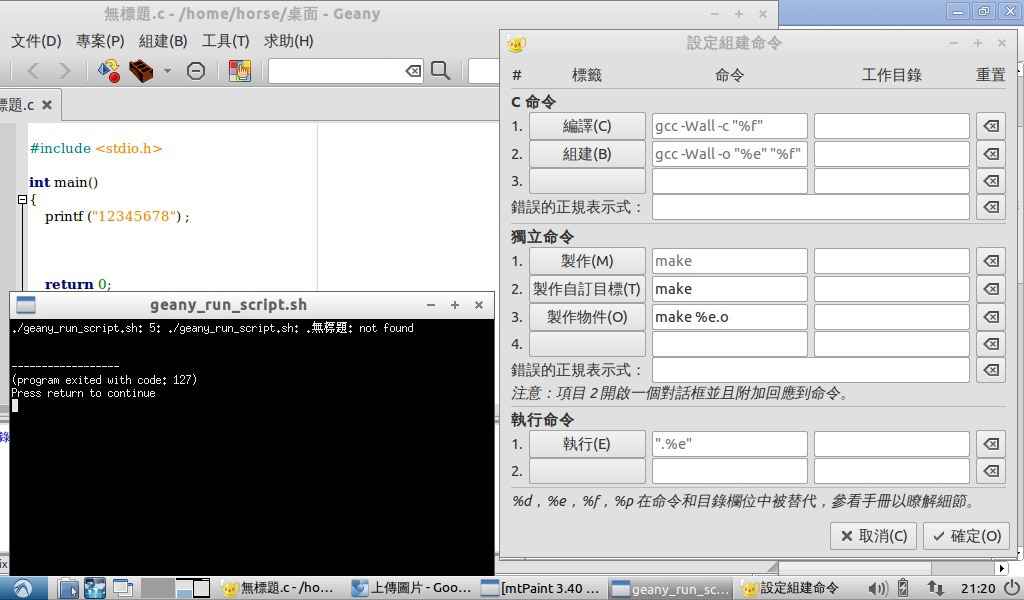This screenshot has height=600, width=1024.
Task: Build the file using the brick icon
Action: click(x=140, y=71)
